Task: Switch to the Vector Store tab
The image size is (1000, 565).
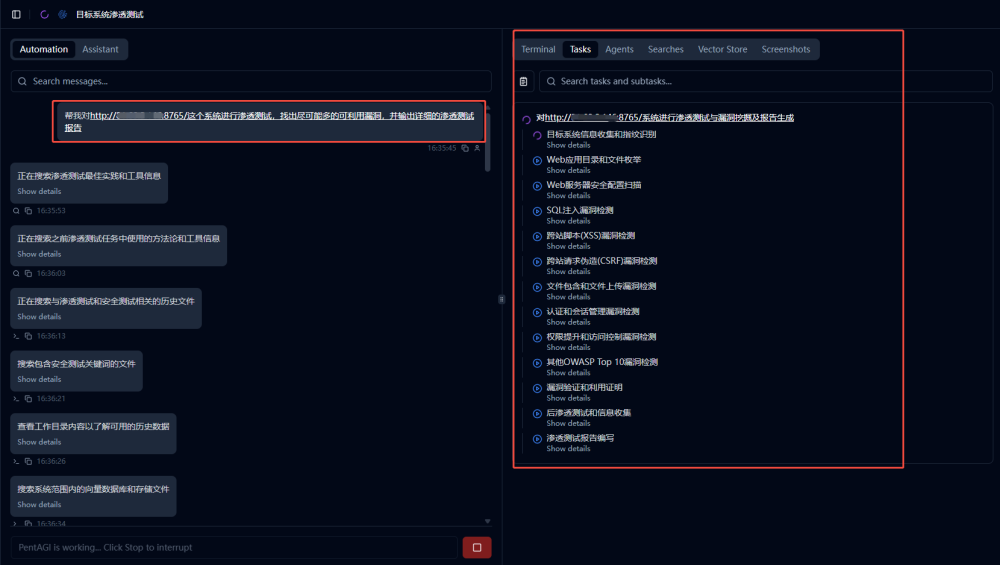Action: [722, 49]
